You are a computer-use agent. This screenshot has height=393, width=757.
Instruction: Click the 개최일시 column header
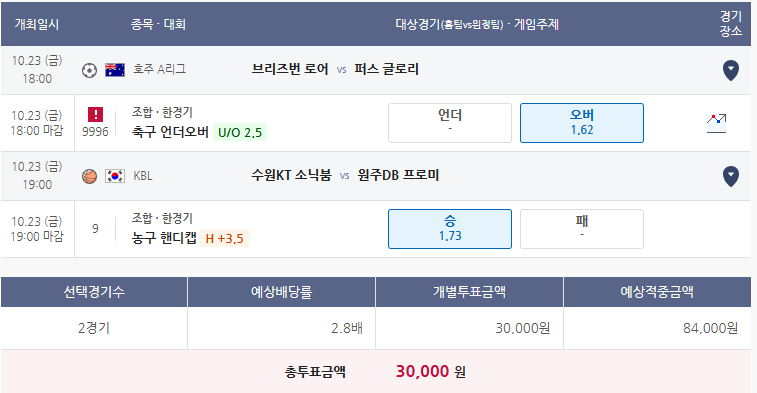tap(37, 24)
